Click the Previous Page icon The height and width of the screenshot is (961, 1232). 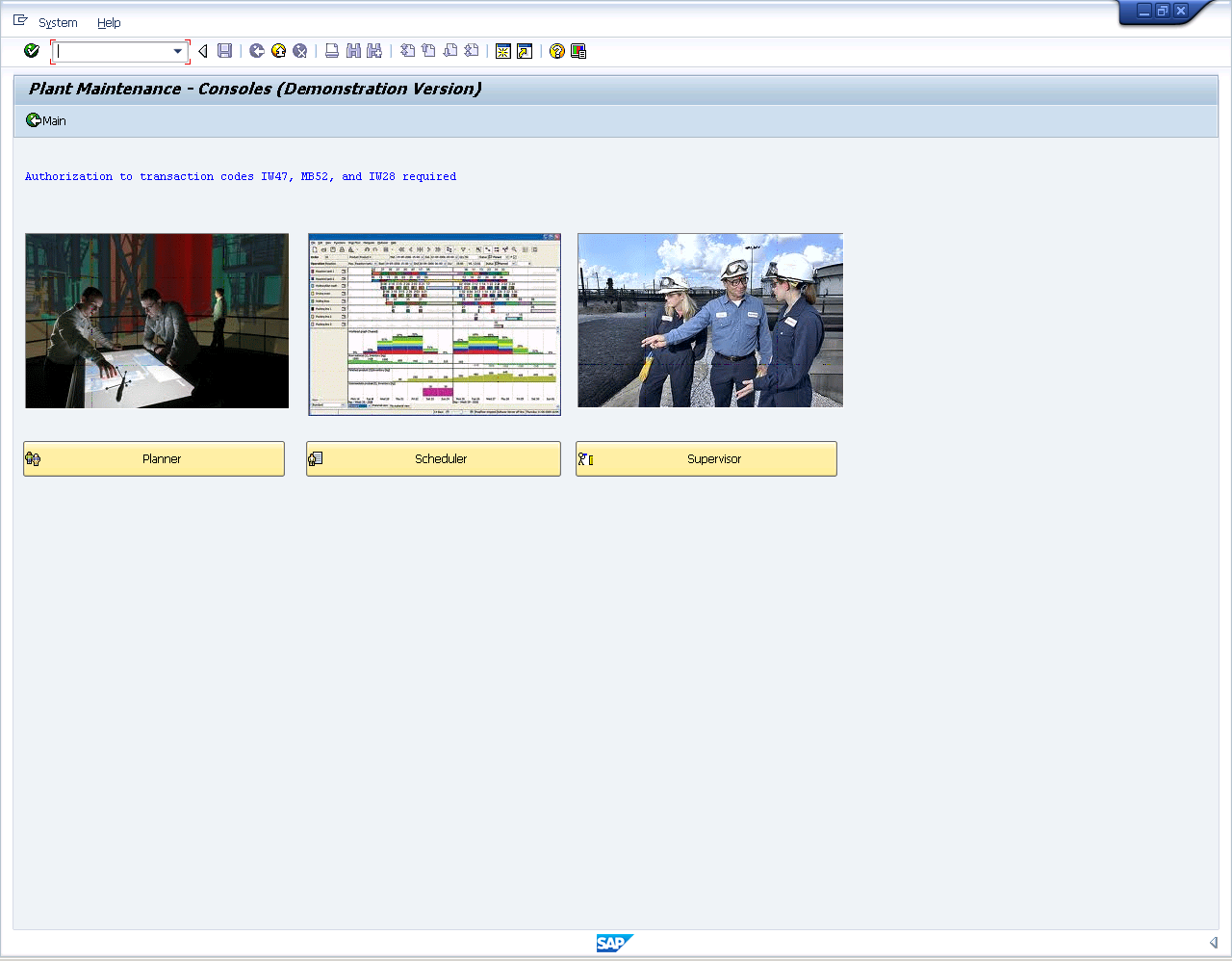click(x=428, y=51)
